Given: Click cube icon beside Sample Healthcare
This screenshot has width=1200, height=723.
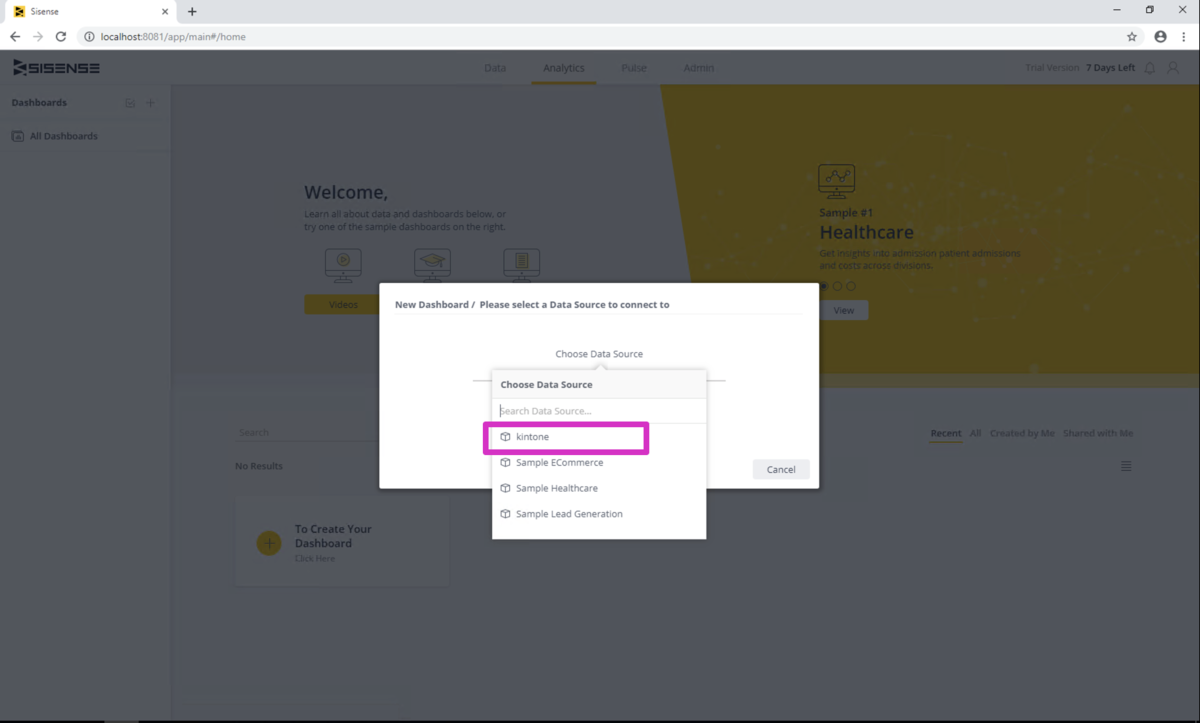Looking at the screenshot, I should pyautogui.click(x=506, y=488).
